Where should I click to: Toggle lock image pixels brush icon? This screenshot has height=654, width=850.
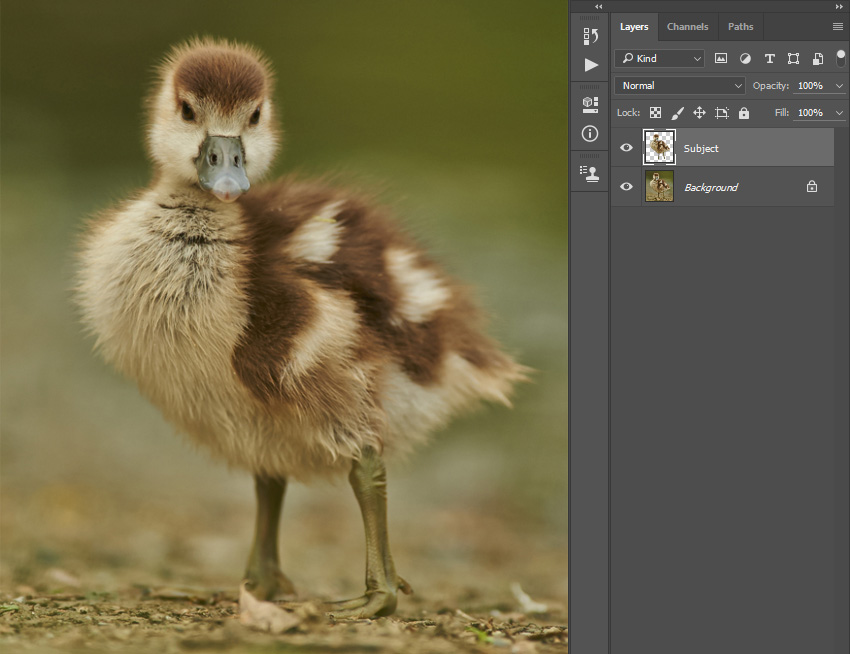coord(677,113)
